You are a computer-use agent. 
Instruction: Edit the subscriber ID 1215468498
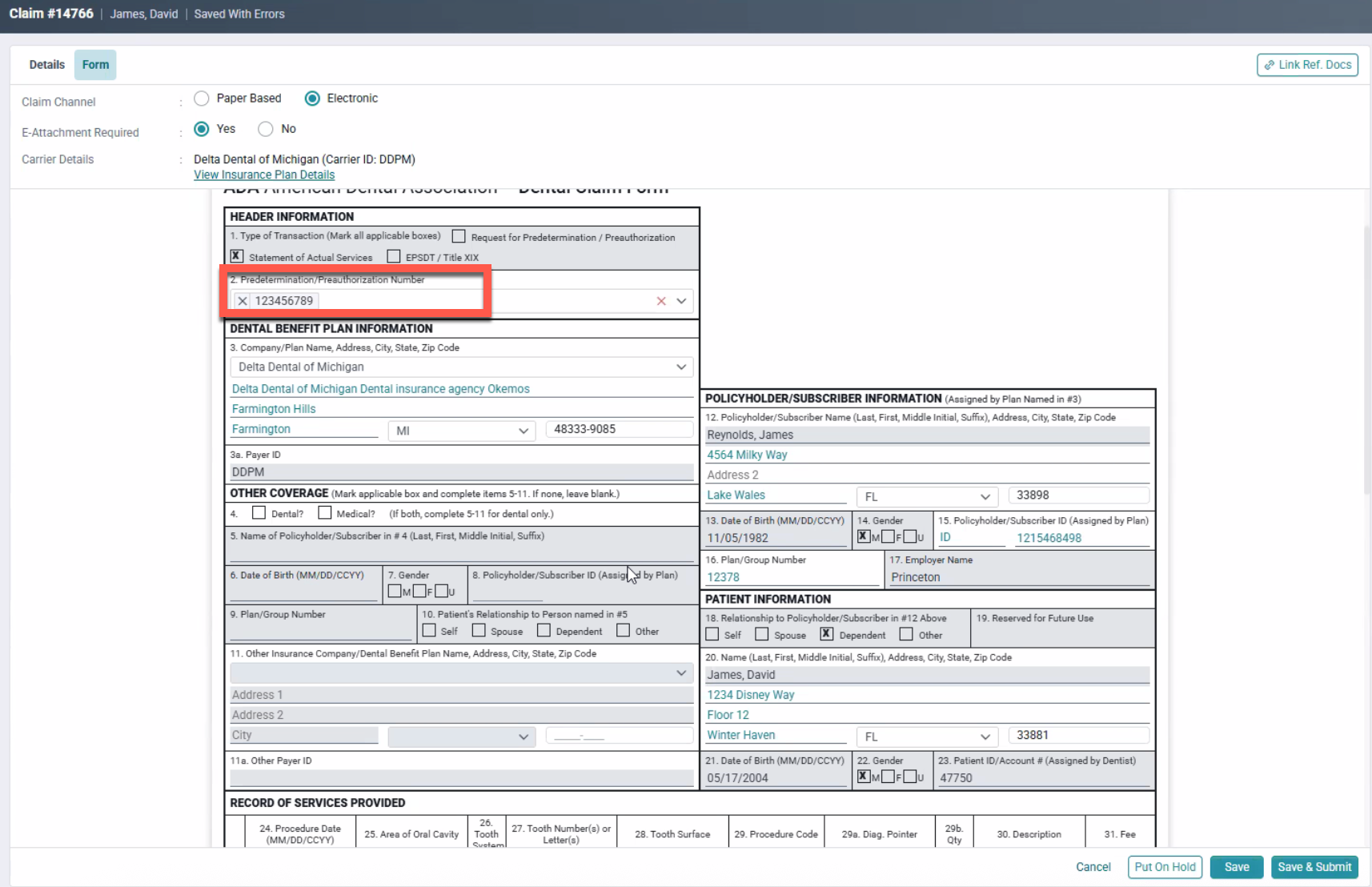click(1082, 538)
